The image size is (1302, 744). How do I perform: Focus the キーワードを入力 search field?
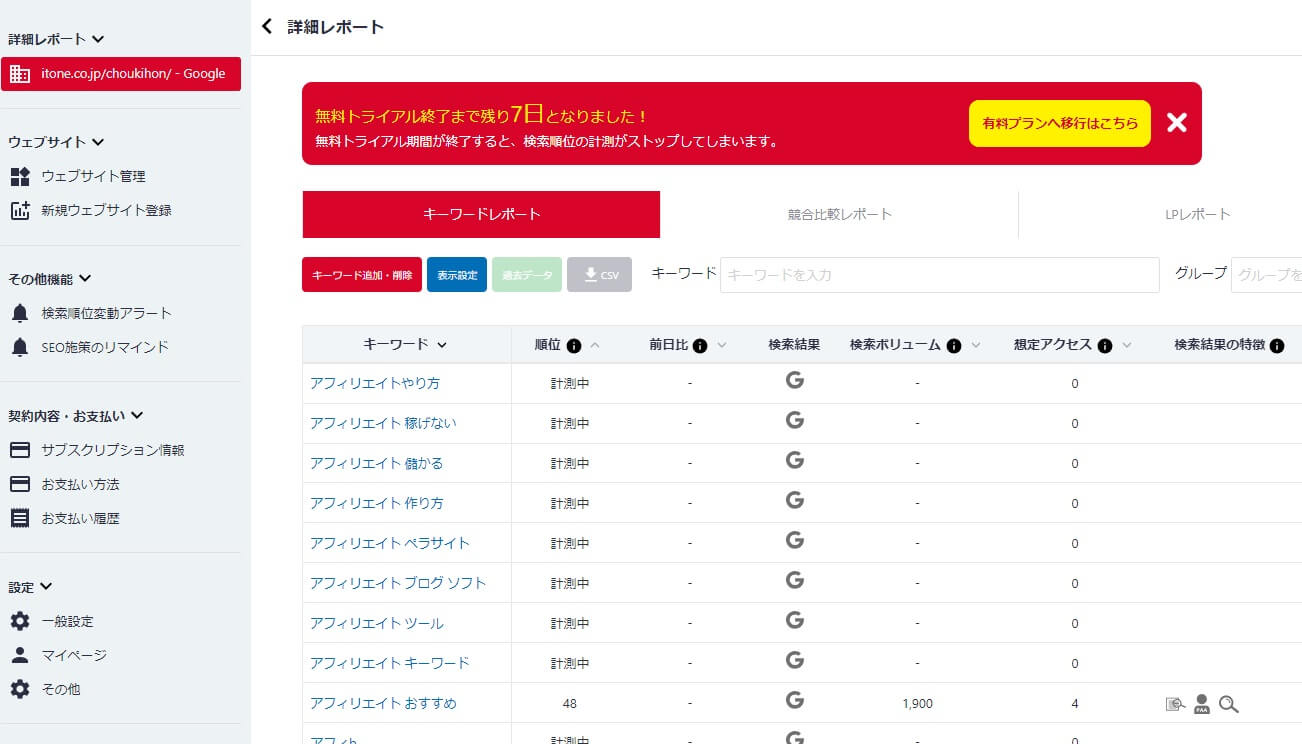click(939, 274)
